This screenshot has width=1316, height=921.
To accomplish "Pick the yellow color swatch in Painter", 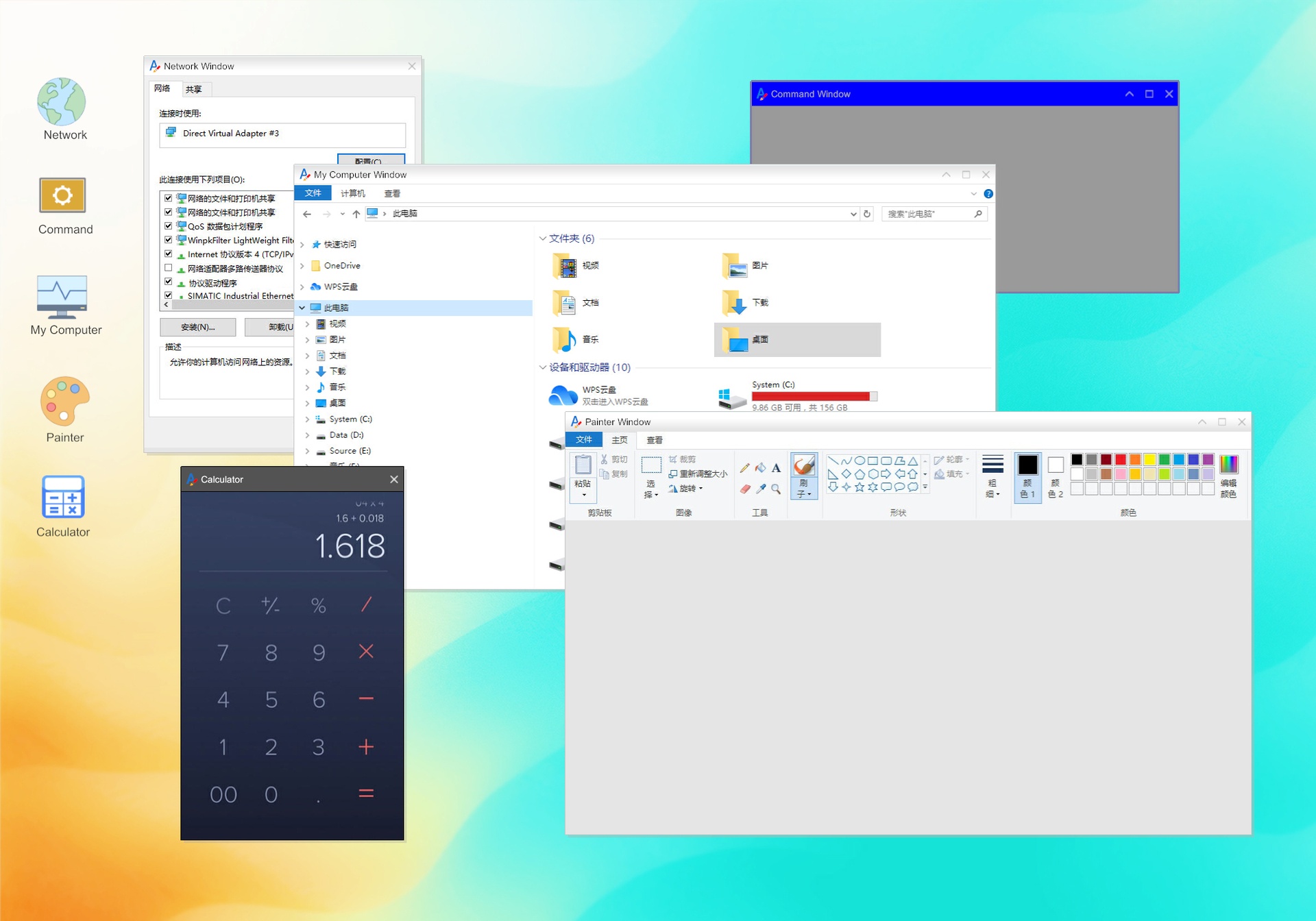I will [x=1149, y=460].
